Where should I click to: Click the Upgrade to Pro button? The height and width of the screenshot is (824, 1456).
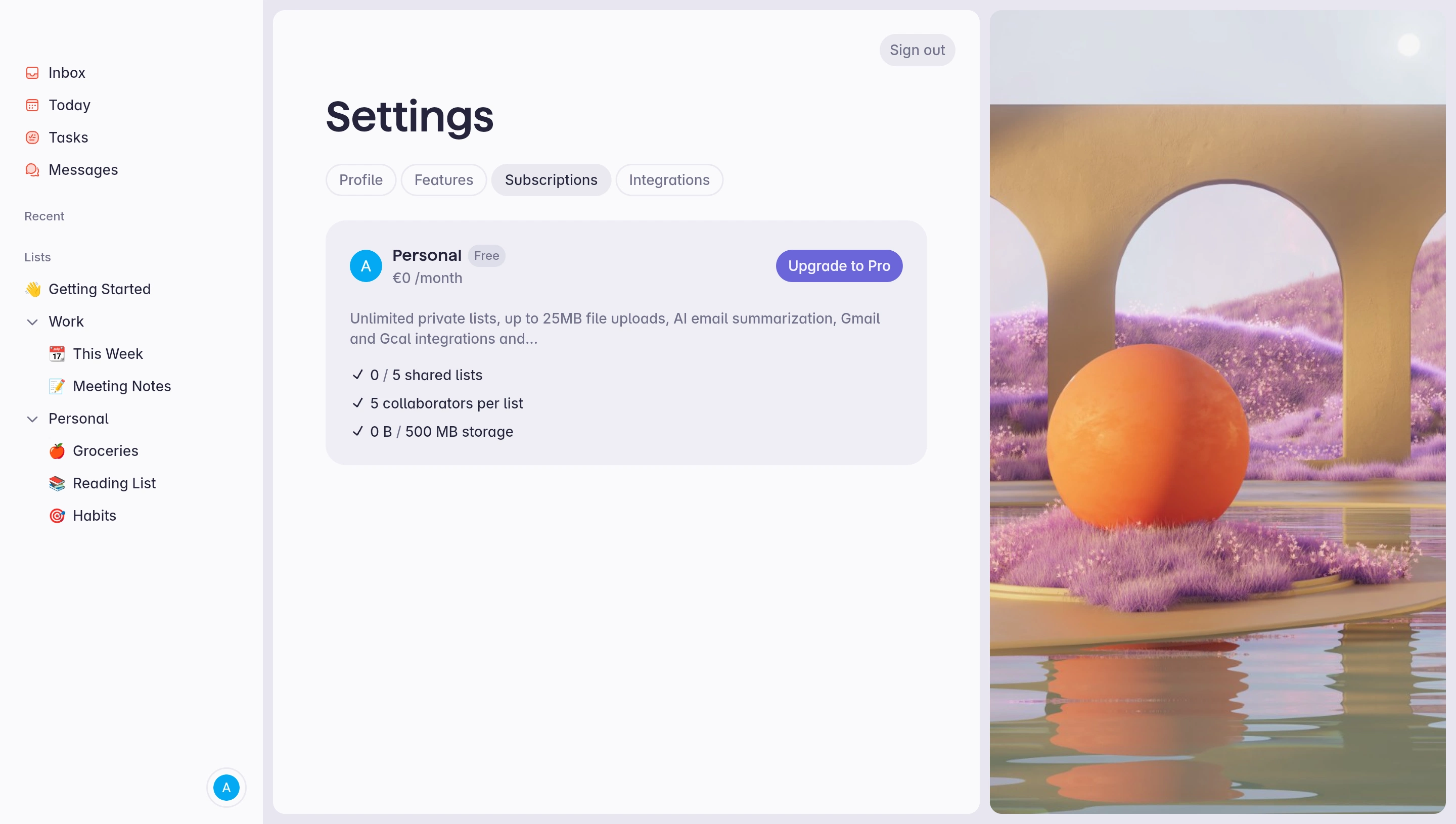839,266
